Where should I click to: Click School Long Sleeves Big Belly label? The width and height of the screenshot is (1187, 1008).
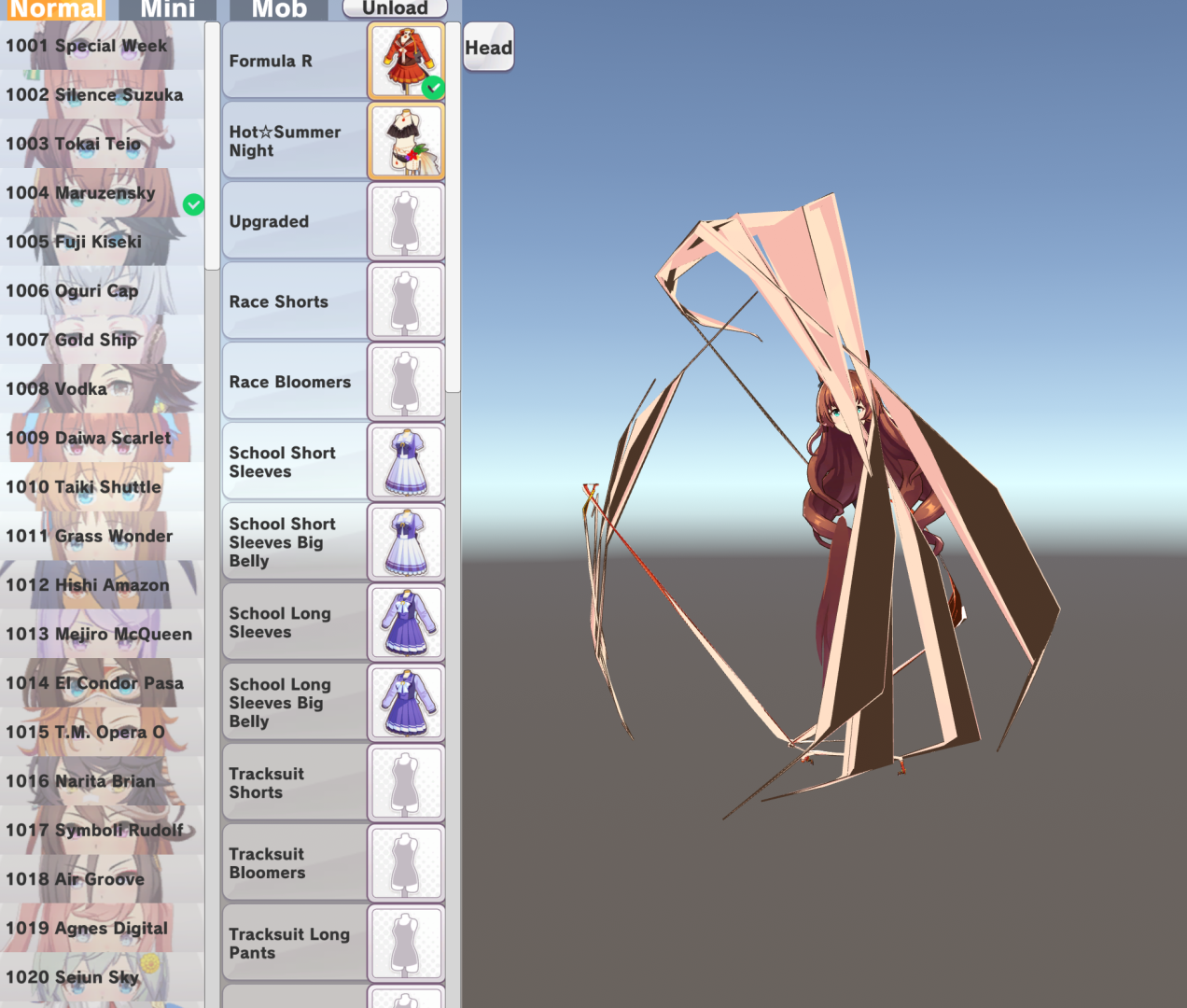[280, 703]
